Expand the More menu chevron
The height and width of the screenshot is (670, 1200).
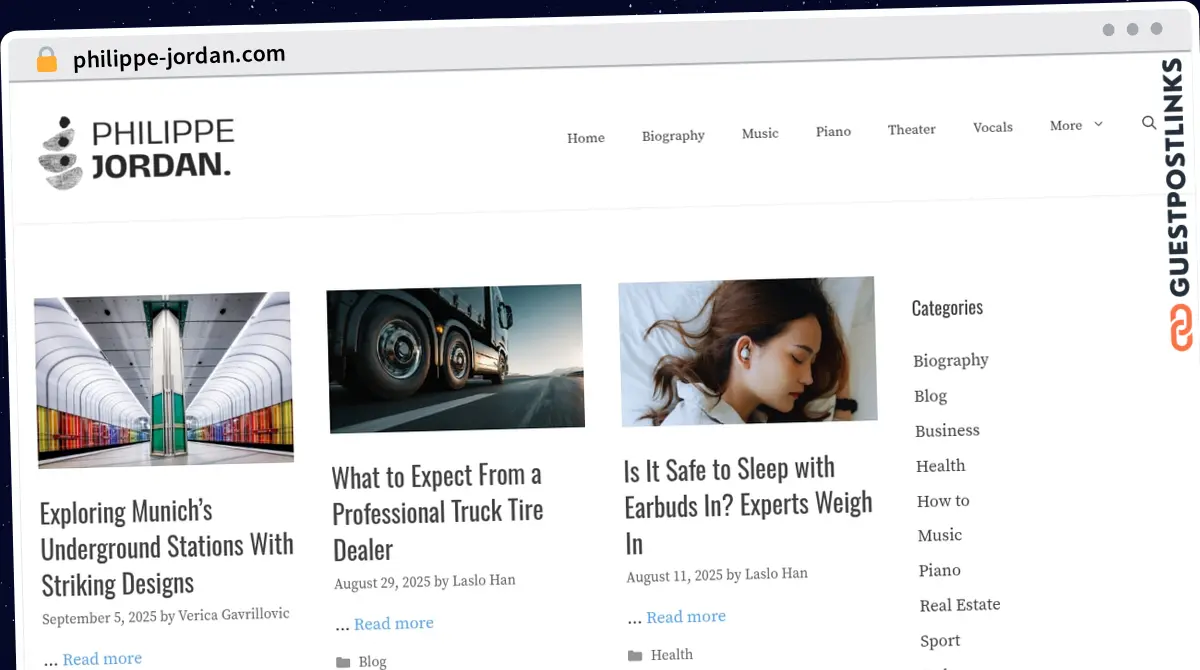pyautogui.click(x=1098, y=124)
